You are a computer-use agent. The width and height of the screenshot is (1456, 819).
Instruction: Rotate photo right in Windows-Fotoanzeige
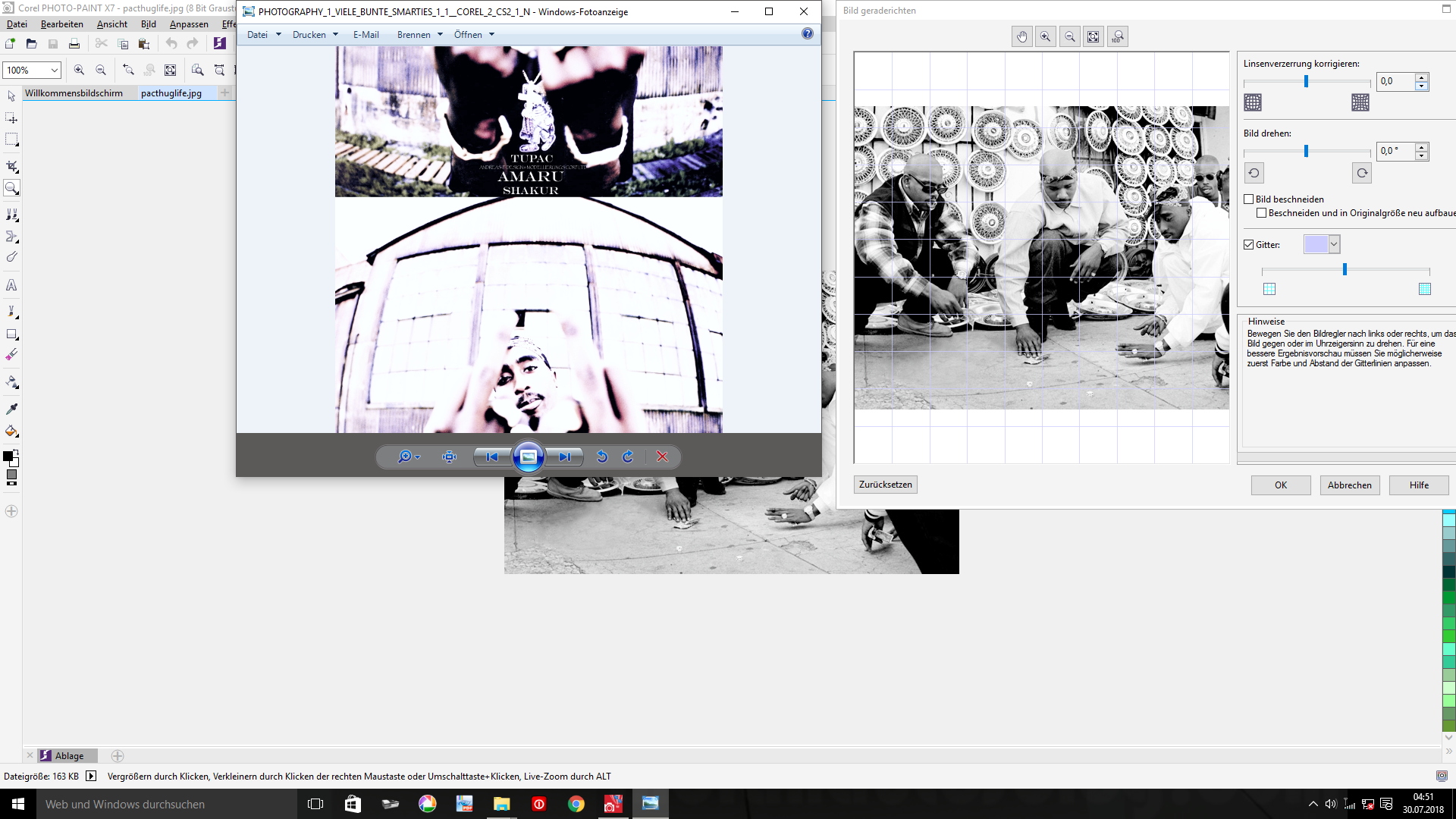point(628,457)
